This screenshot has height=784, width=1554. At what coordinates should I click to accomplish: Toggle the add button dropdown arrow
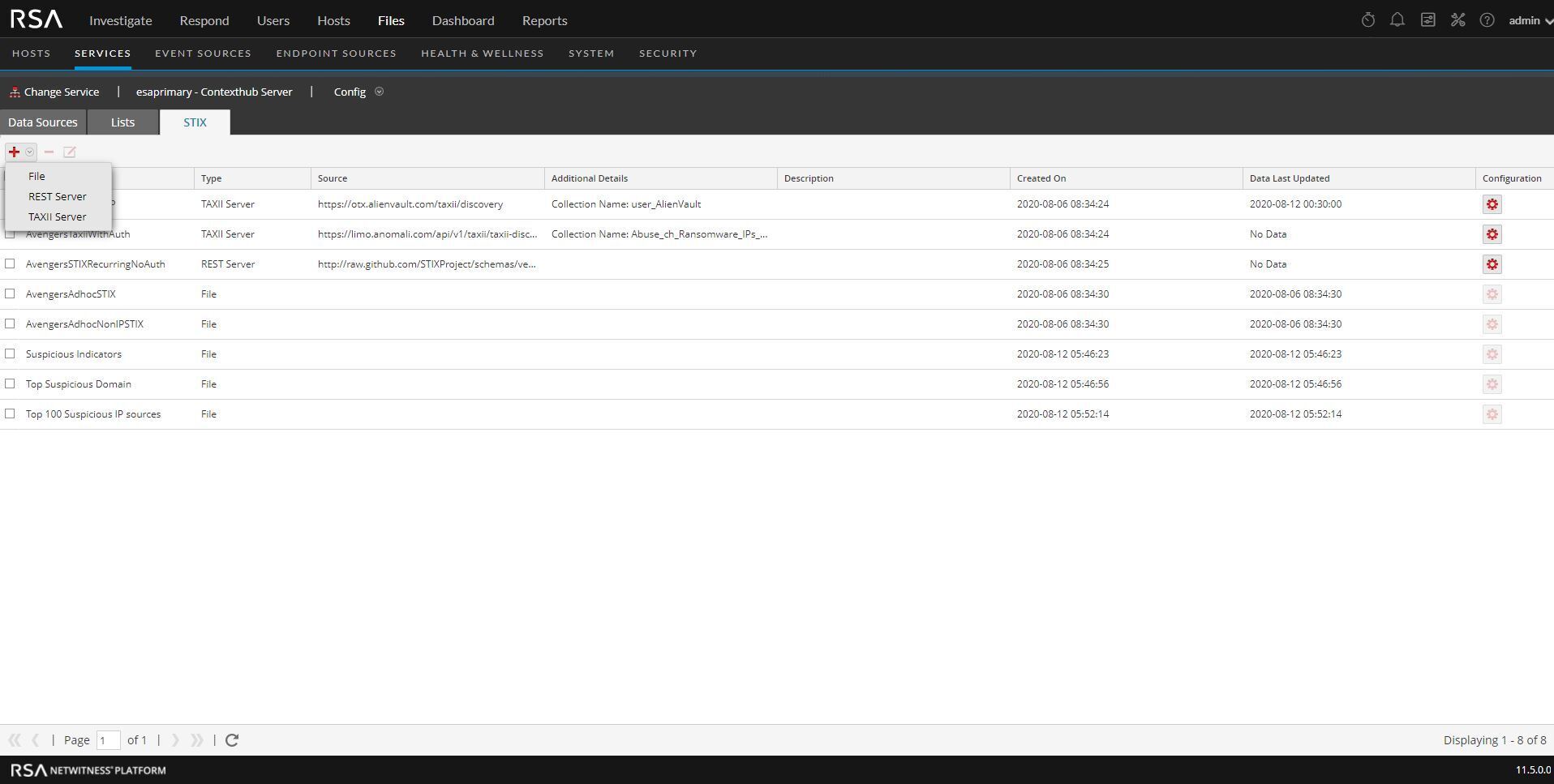point(29,152)
